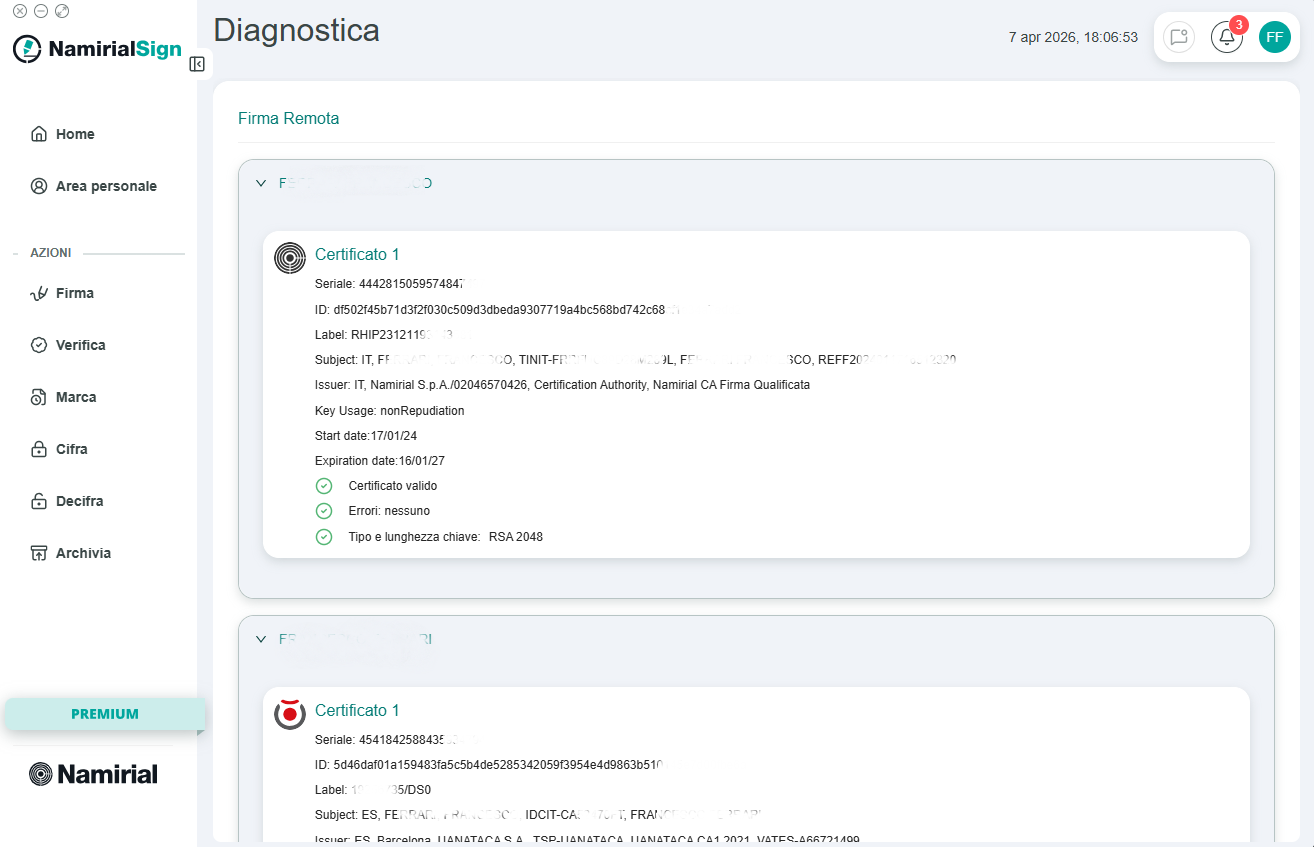Open notifications bell with badge 3

pyautogui.click(x=1227, y=37)
